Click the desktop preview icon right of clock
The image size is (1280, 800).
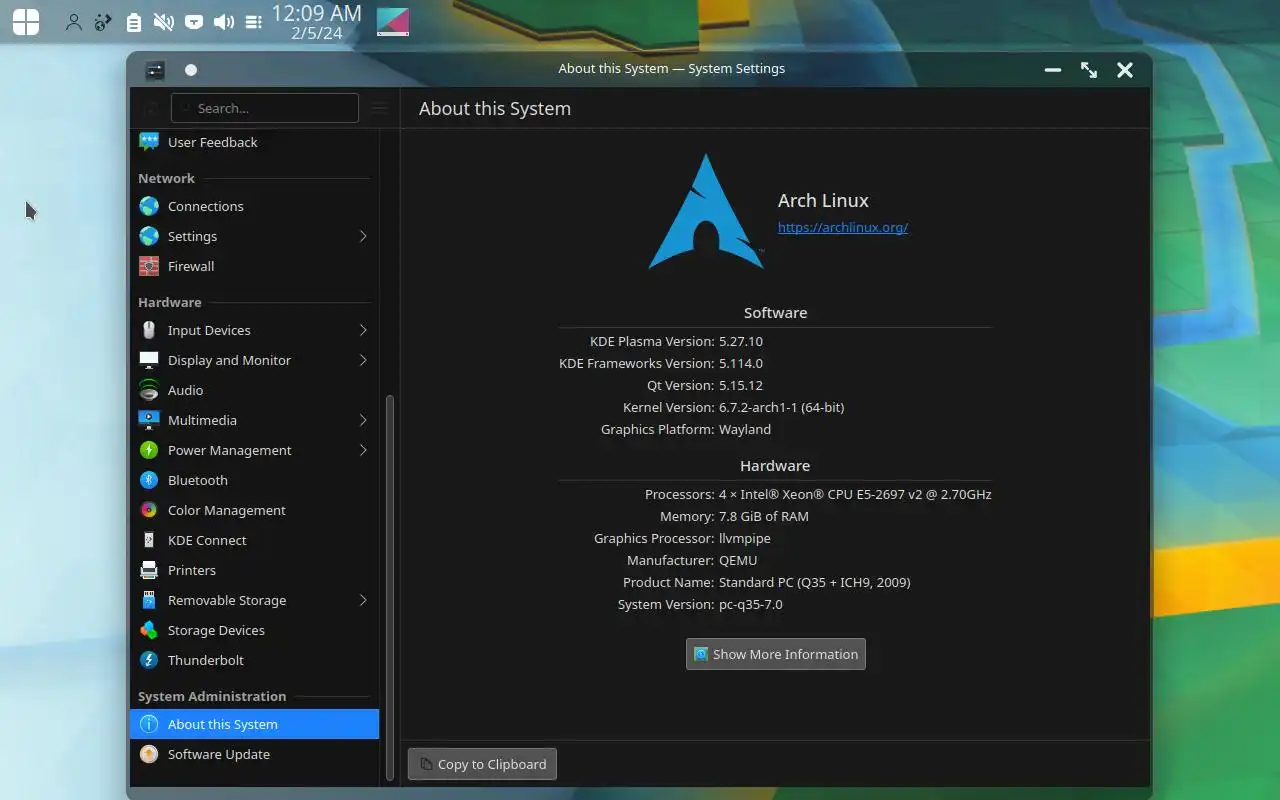pos(393,22)
